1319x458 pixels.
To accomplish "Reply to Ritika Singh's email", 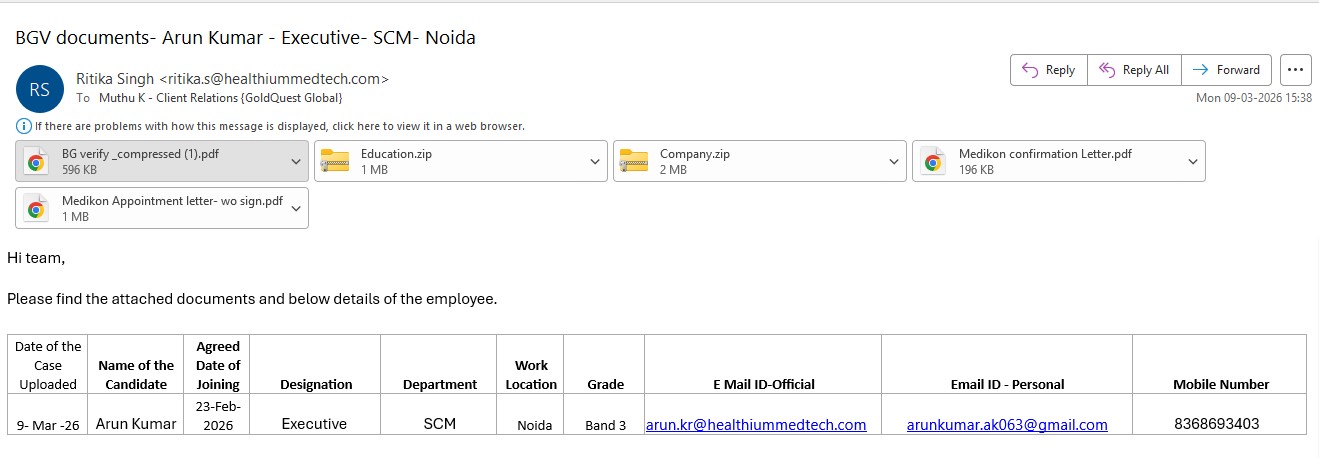I will [x=1048, y=70].
